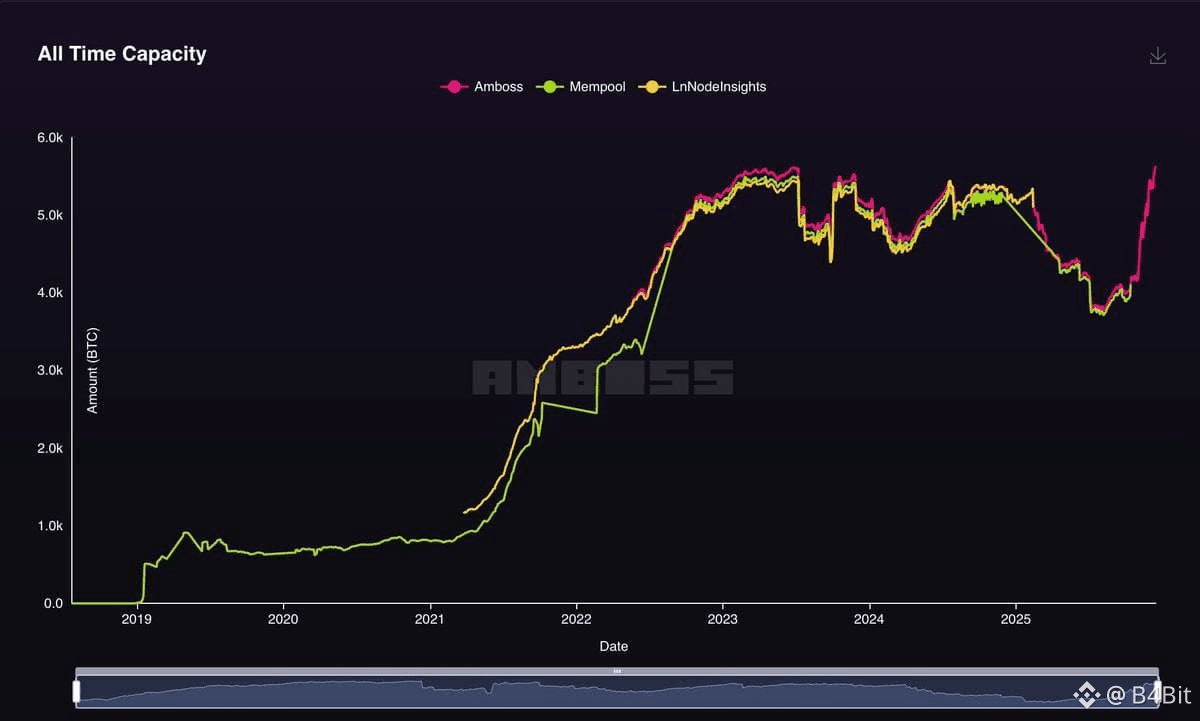Click the 2.0k y-axis value
The width and height of the screenshot is (1200, 721).
point(50,448)
